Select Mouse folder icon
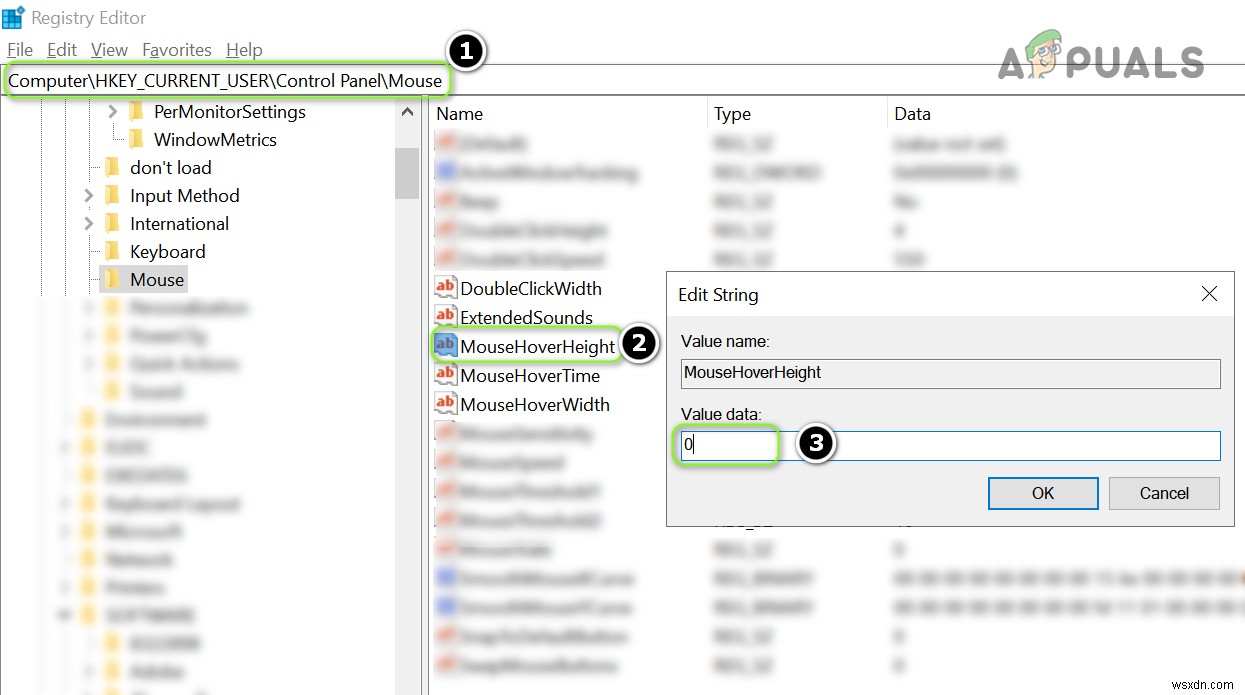The image size is (1245, 695). [112, 280]
